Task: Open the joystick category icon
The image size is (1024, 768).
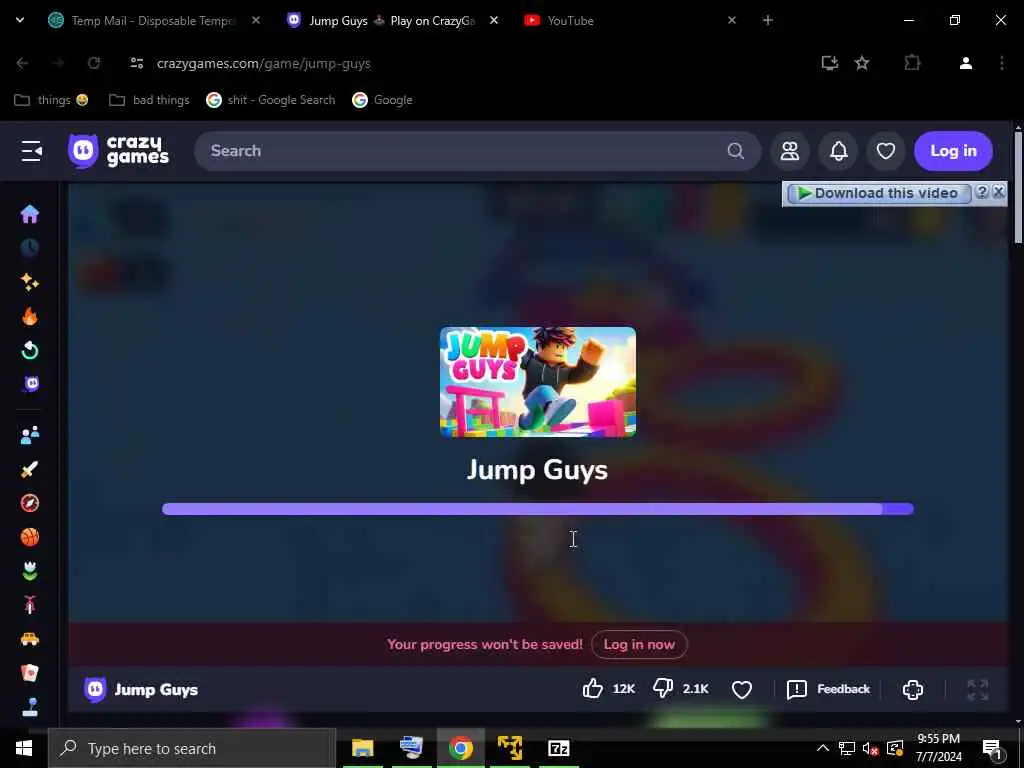Action: pos(30,707)
